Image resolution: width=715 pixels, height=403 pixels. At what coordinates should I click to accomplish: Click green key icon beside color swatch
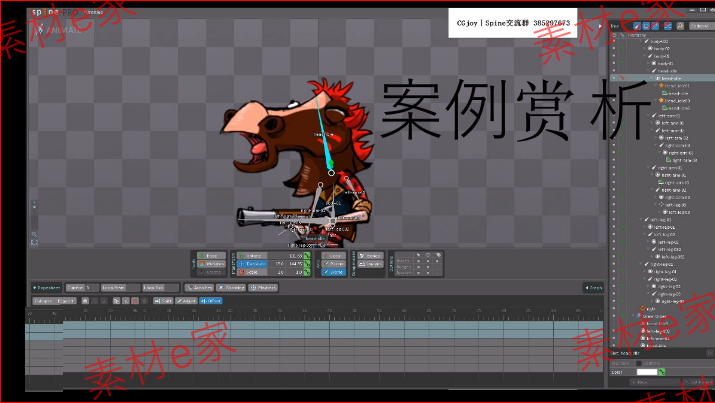click(662, 372)
